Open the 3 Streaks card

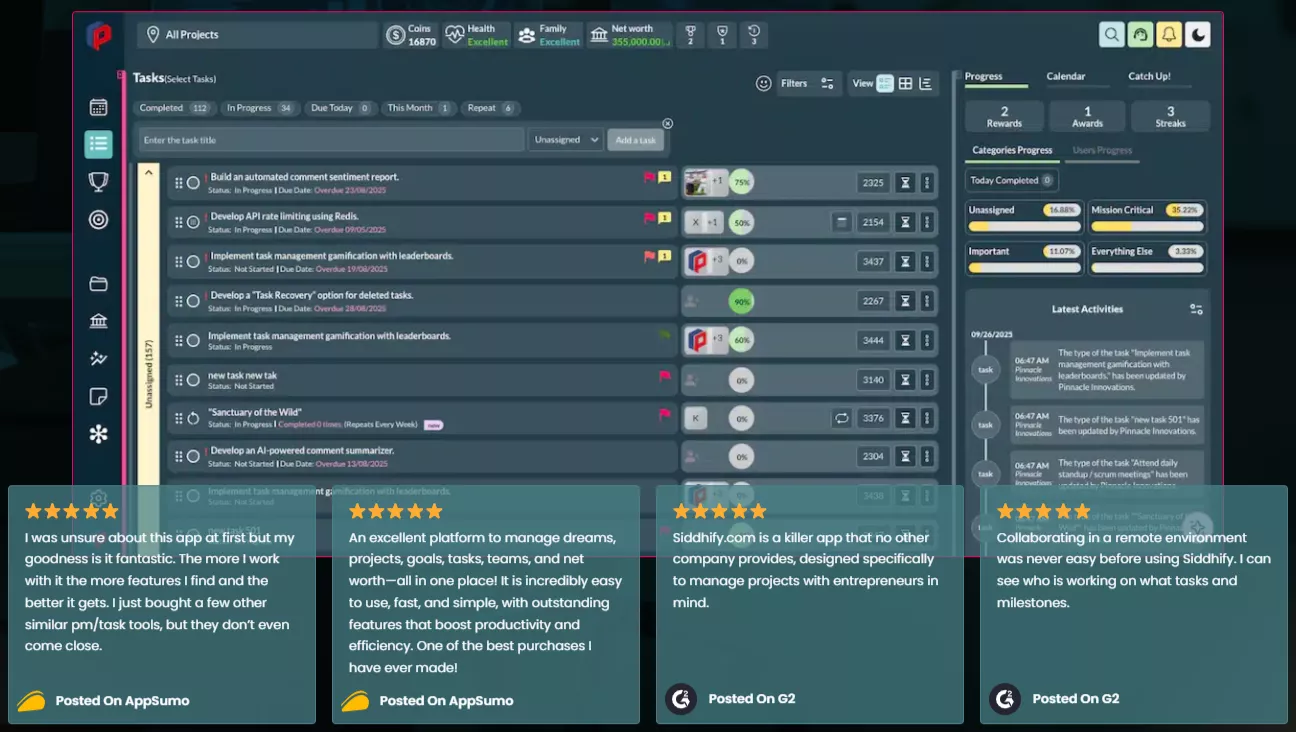[x=1170, y=117]
